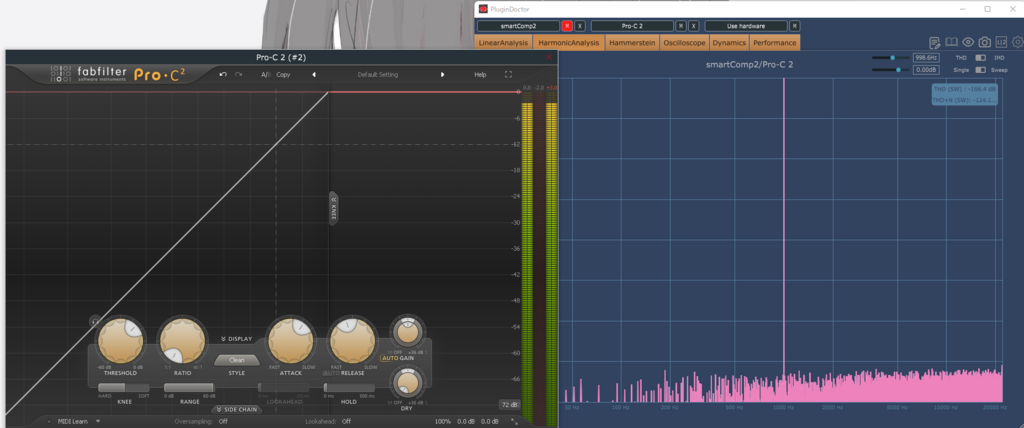Screen dimensions: 1024x428
Task: Click the eye view icon
Action: [x=968, y=42]
